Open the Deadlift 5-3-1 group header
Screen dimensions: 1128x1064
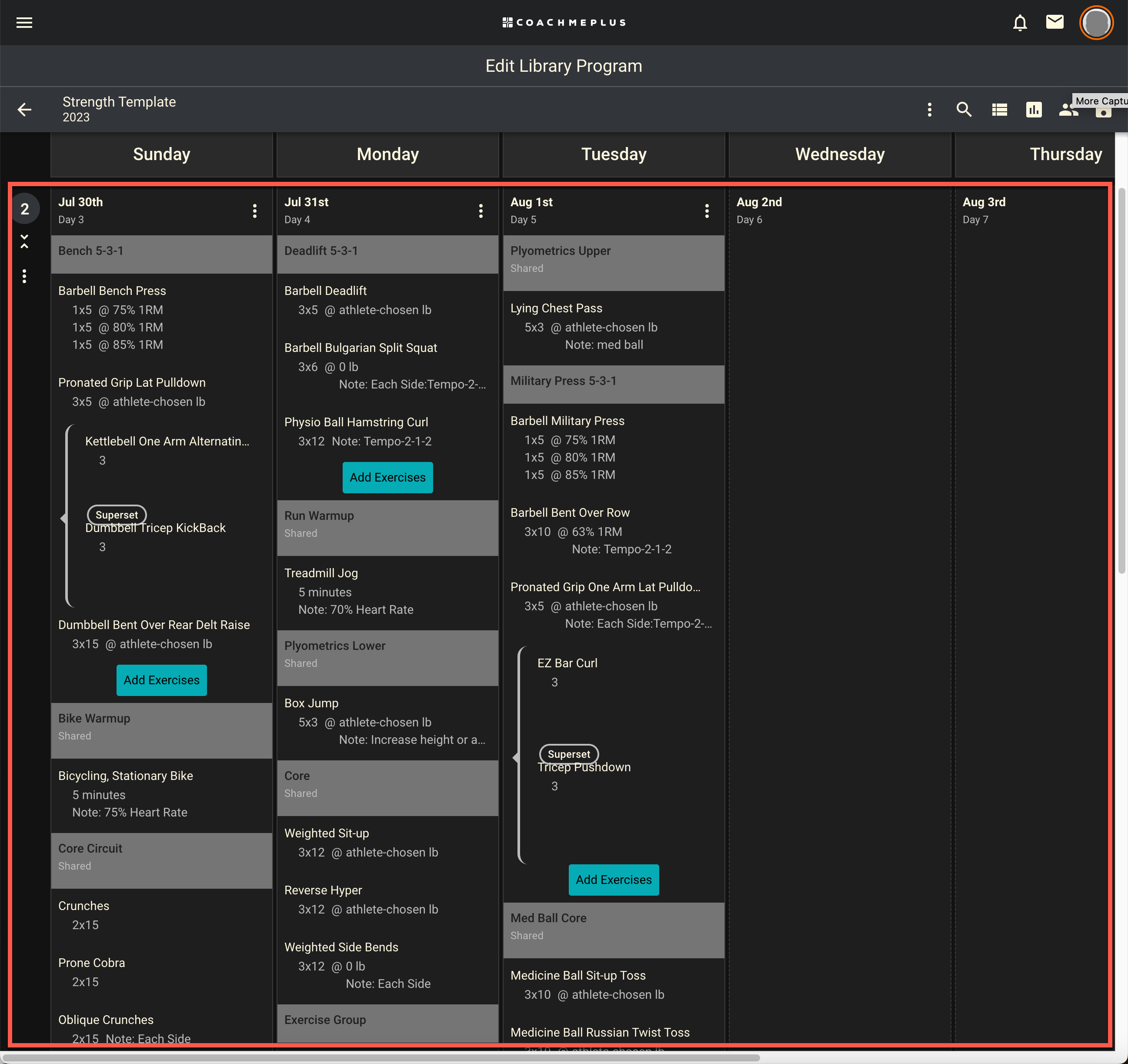coord(387,254)
